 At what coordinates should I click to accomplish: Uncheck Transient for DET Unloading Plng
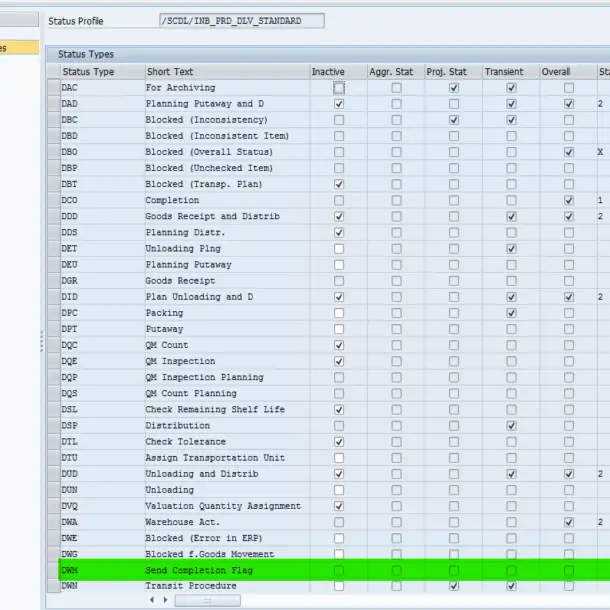511,249
